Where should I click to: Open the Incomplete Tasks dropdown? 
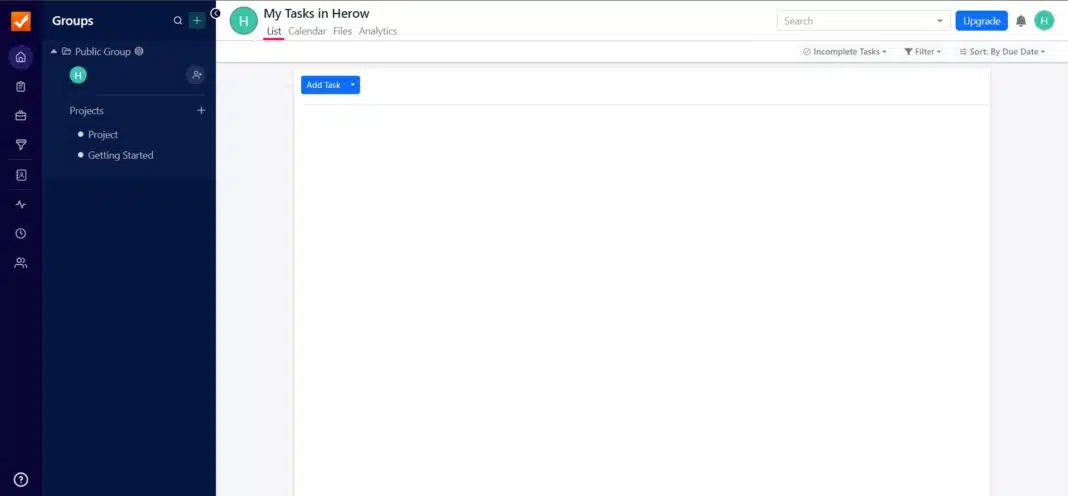click(x=845, y=52)
